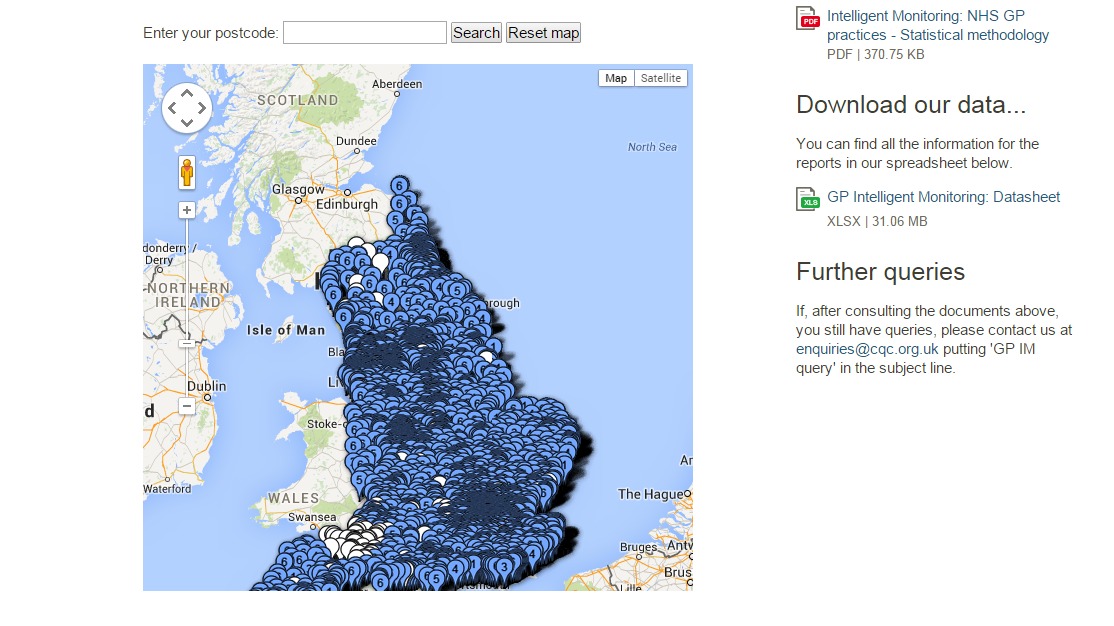
Task: Pan the map south using the down arrow
Action: [x=187, y=122]
